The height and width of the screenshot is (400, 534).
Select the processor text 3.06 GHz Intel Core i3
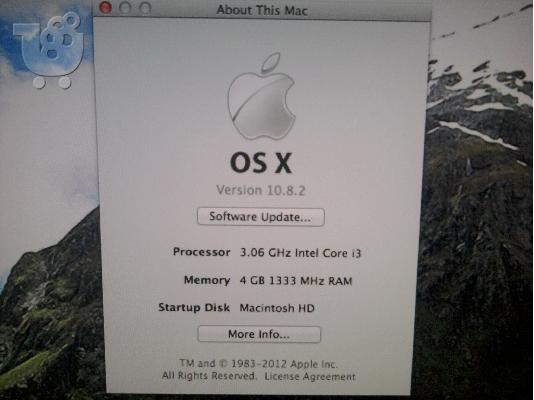(300, 253)
